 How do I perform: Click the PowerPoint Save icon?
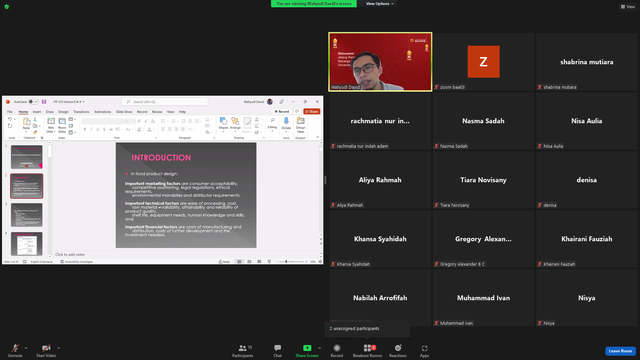pos(44,102)
